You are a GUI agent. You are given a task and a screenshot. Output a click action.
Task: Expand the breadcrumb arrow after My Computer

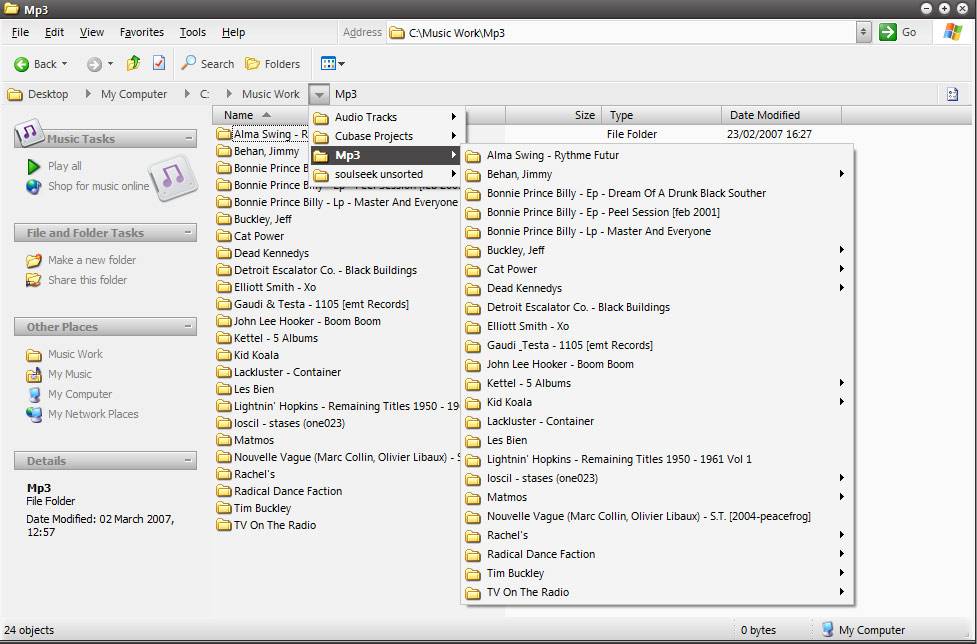187,94
